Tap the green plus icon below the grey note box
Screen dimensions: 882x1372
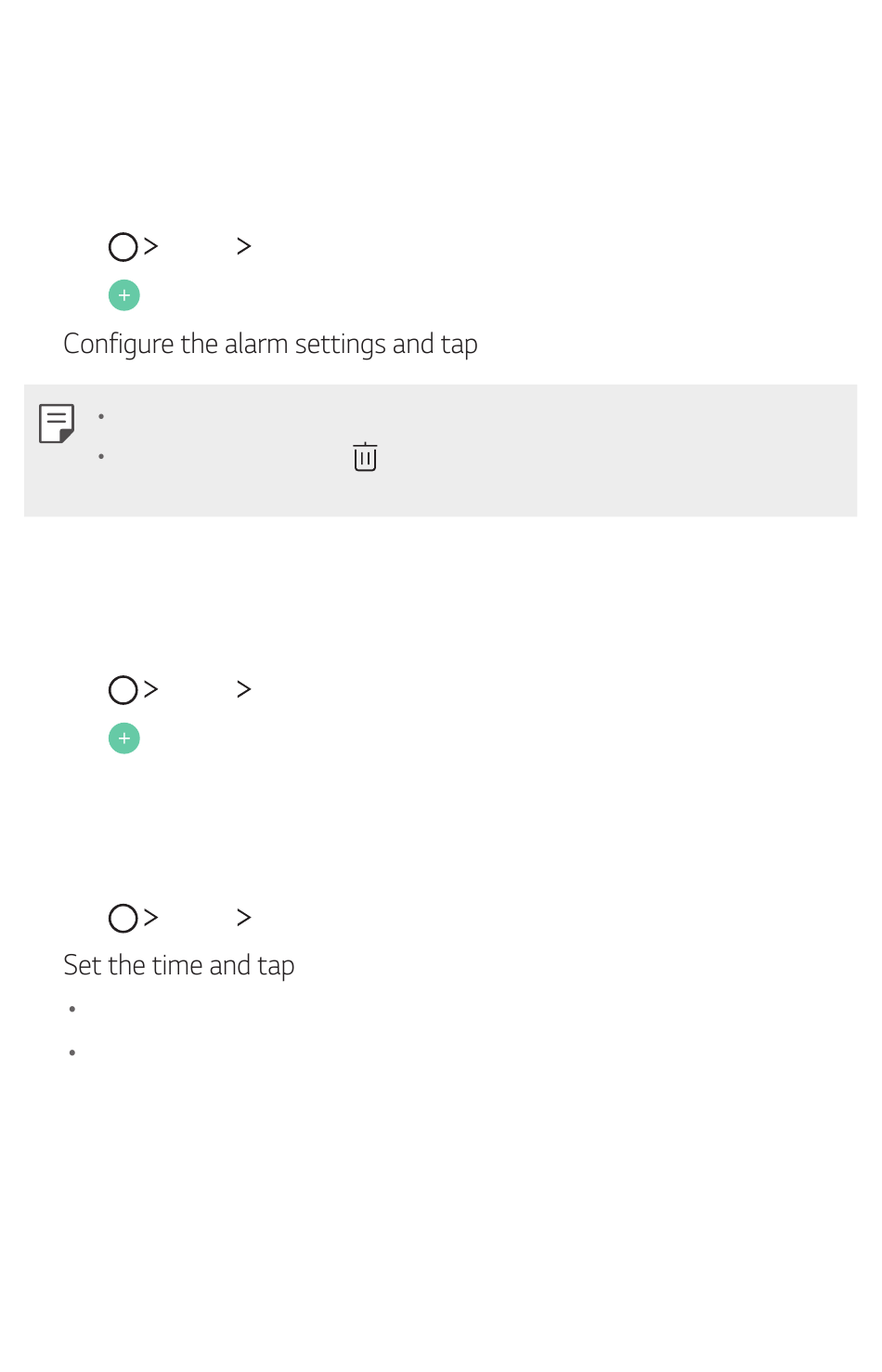click(124, 738)
